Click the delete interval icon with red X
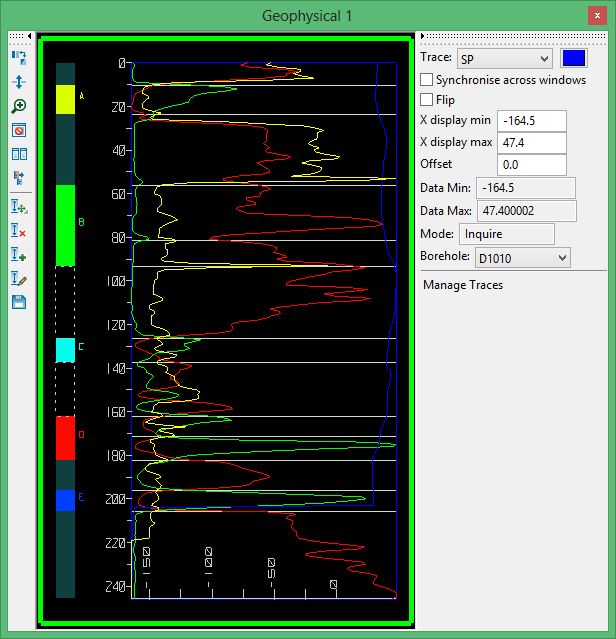 (18, 231)
